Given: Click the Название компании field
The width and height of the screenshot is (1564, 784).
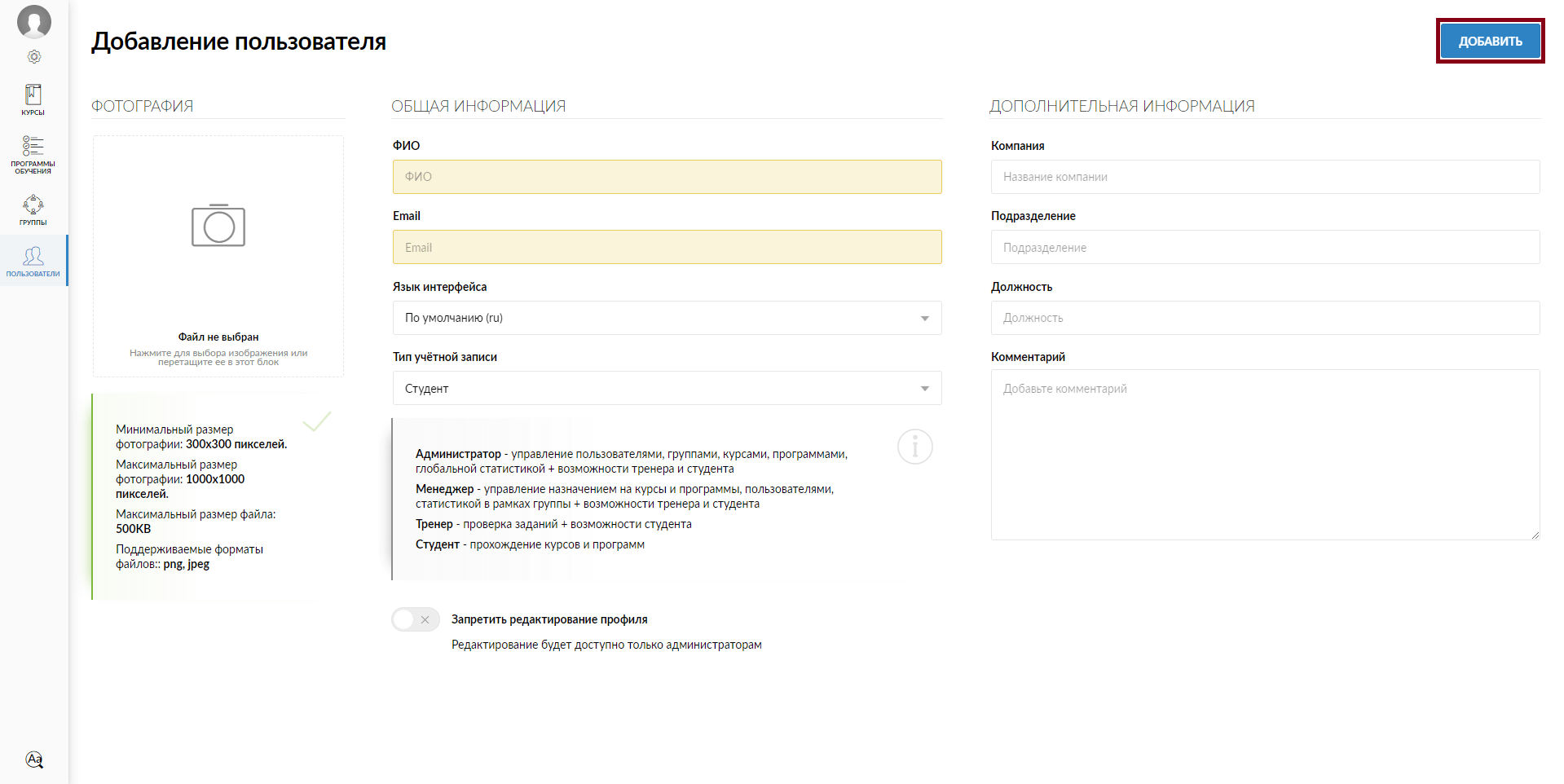Looking at the screenshot, I should pyautogui.click(x=1264, y=177).
